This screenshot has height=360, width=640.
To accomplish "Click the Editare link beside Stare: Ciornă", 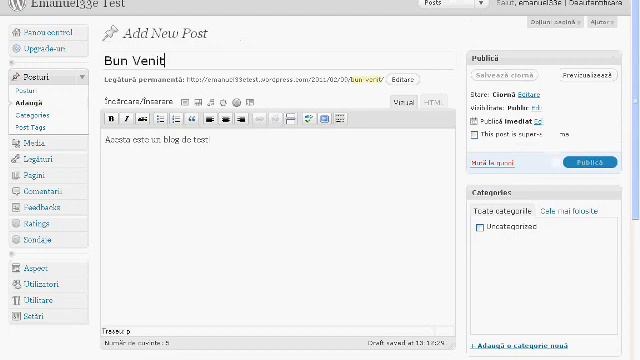I will click(x=529, y=94).
